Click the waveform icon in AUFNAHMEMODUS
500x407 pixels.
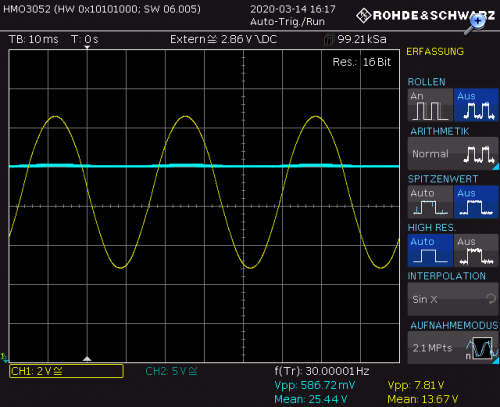coord(482,348)
